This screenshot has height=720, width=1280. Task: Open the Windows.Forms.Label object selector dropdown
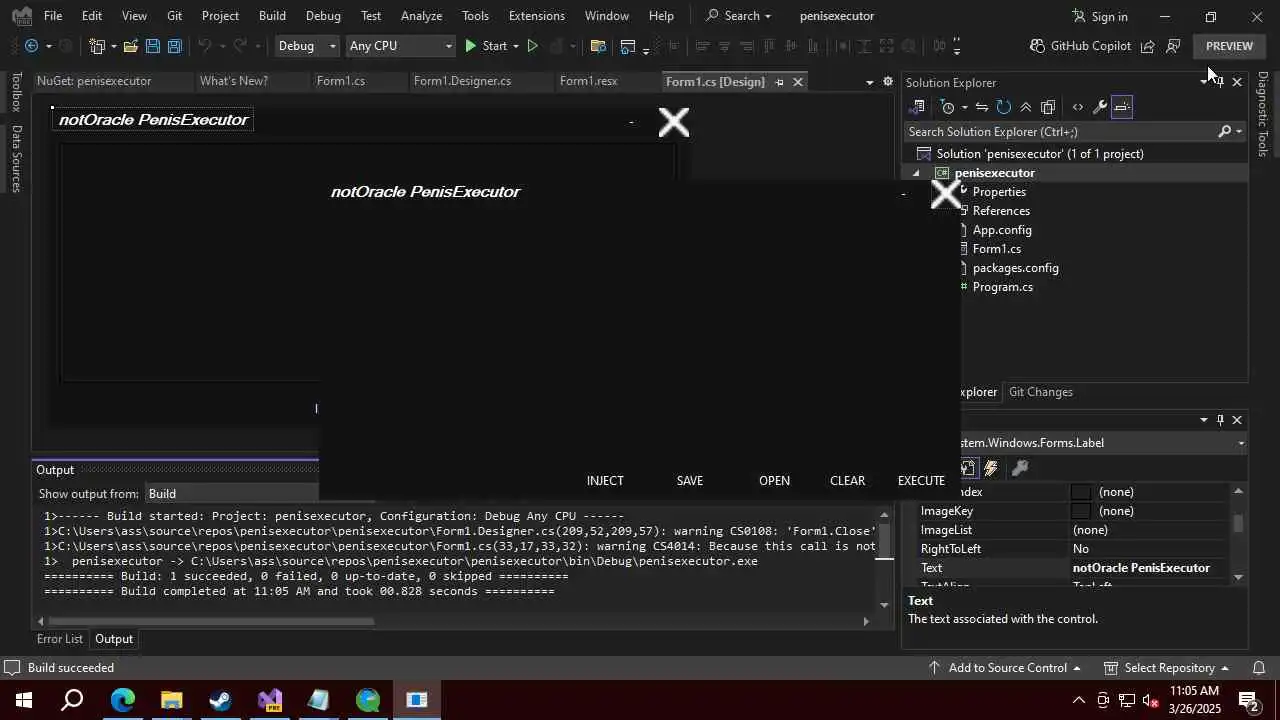click(1241, 443)
